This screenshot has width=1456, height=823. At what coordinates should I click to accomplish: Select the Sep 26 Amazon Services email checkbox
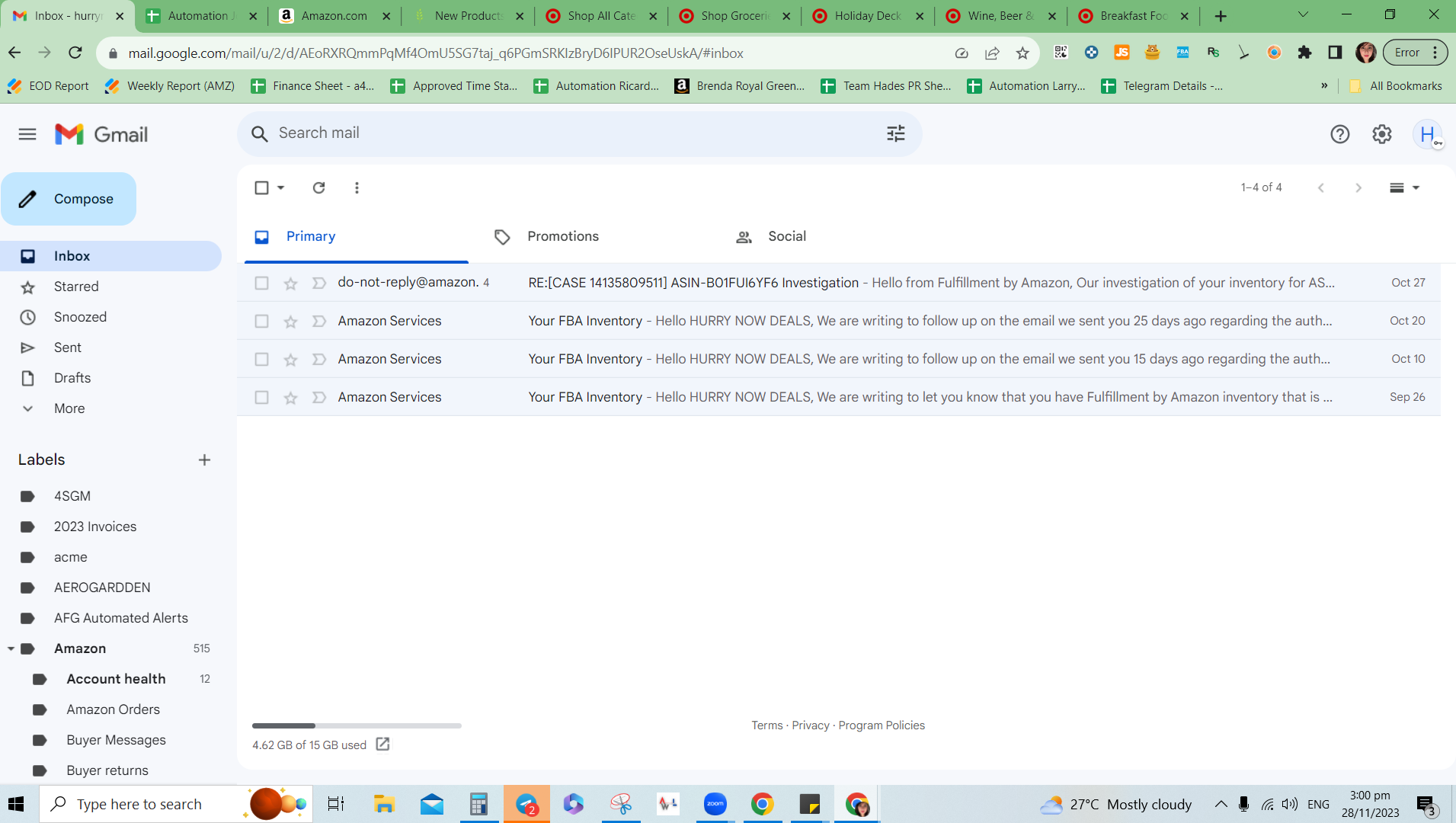(x=261, y=397)
